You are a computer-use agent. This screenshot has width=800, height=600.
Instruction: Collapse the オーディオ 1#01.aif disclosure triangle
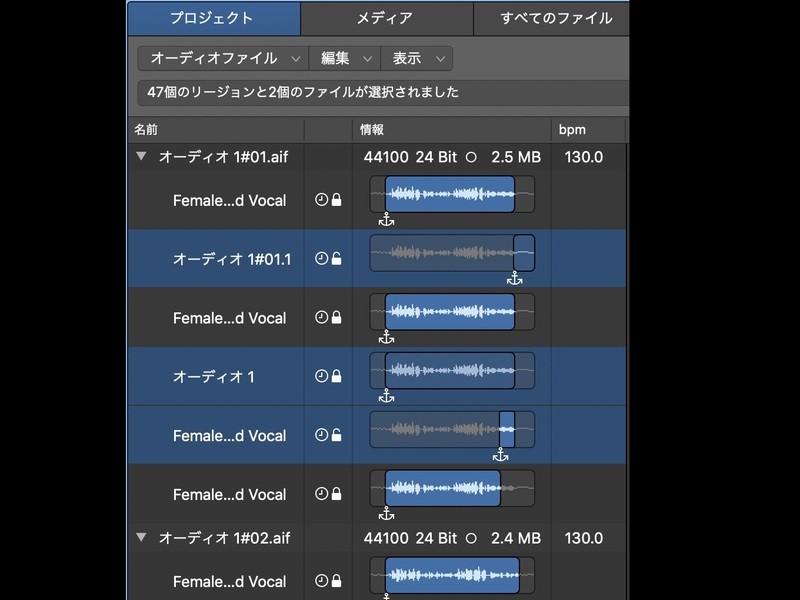pos(141,157)
